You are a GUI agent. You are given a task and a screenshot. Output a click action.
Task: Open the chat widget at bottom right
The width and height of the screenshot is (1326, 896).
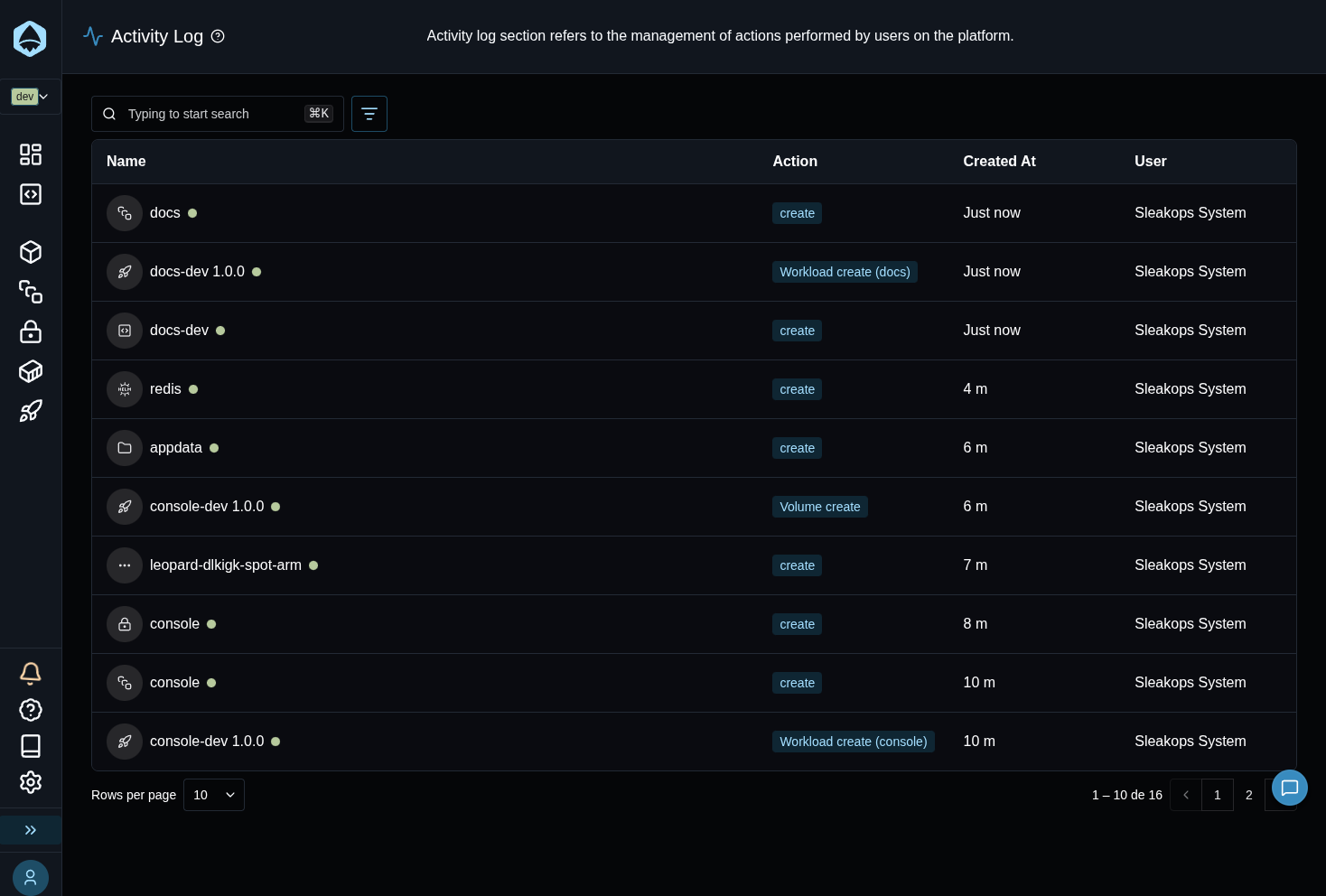[x=1289, y=788]
